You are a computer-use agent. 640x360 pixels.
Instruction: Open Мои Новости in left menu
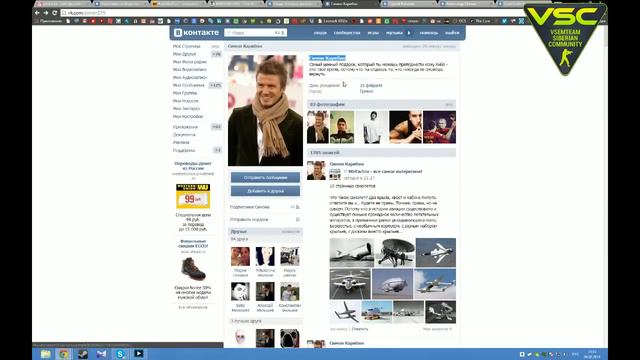click(185, 101)
